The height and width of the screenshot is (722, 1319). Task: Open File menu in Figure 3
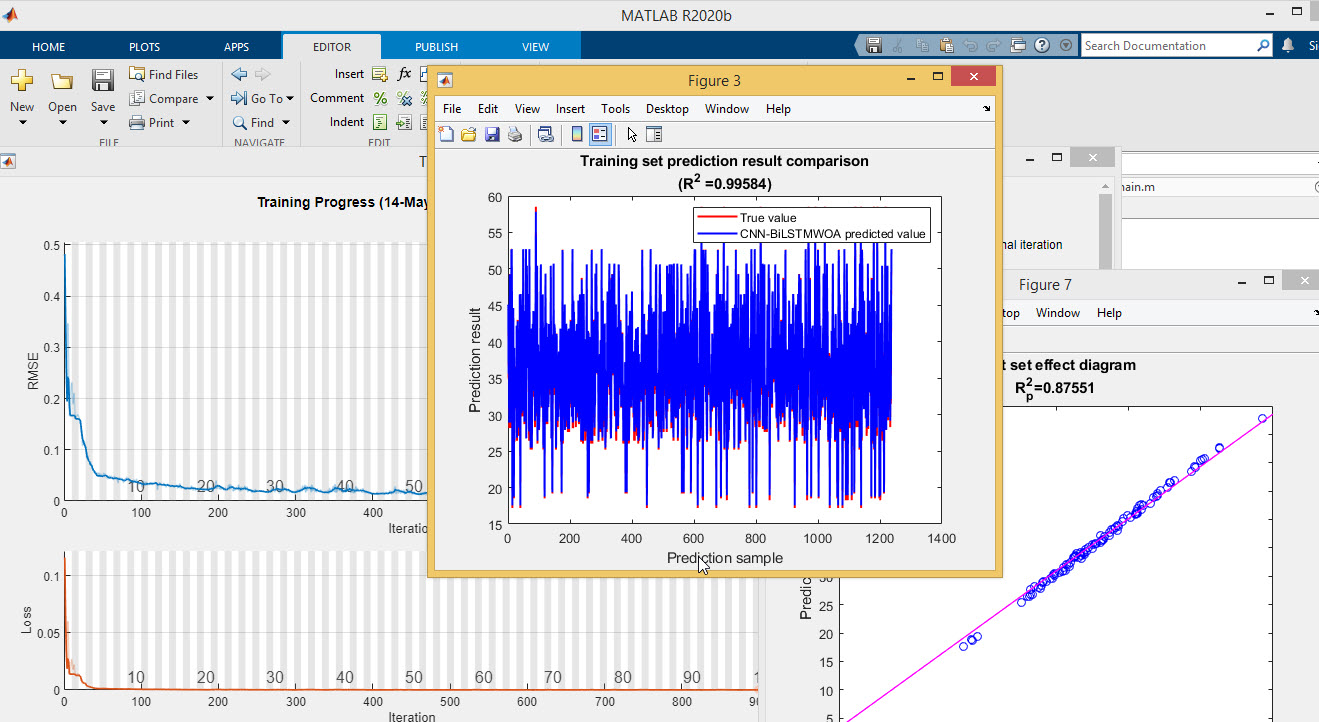tap(452, 109)
